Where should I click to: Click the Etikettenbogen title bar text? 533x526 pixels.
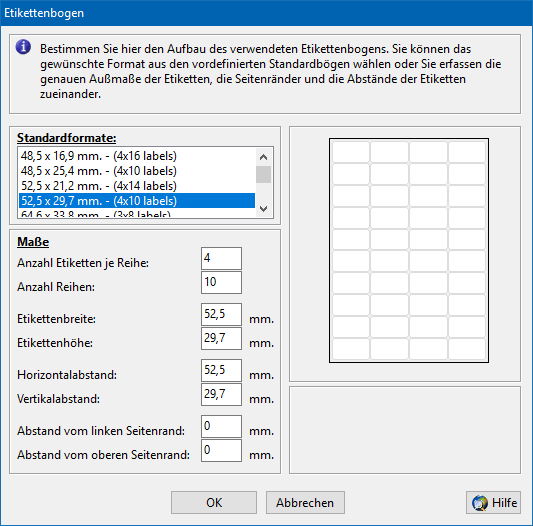tap(44, 13)
